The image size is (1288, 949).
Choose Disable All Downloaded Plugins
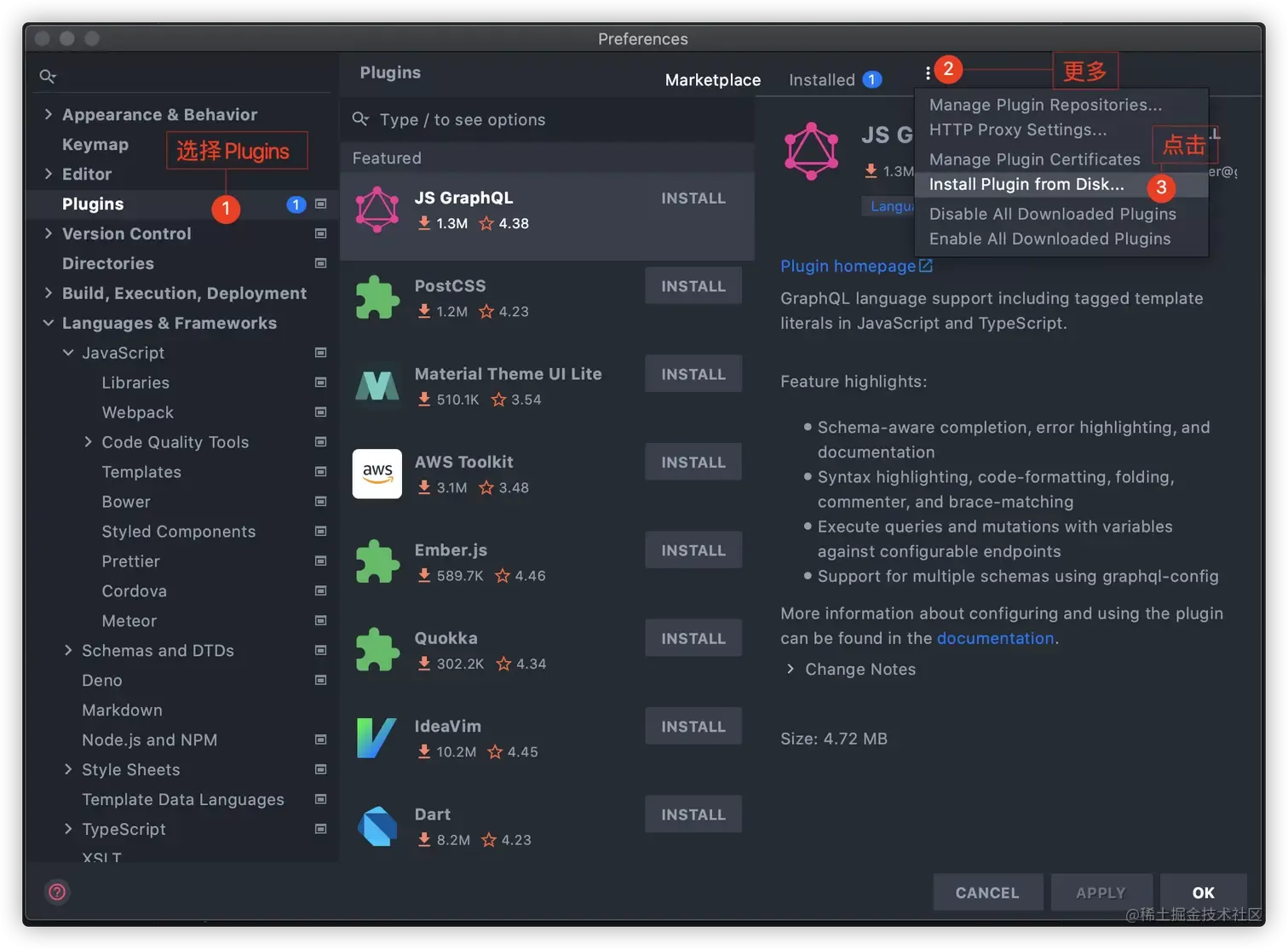click(x=1061, y=214)
